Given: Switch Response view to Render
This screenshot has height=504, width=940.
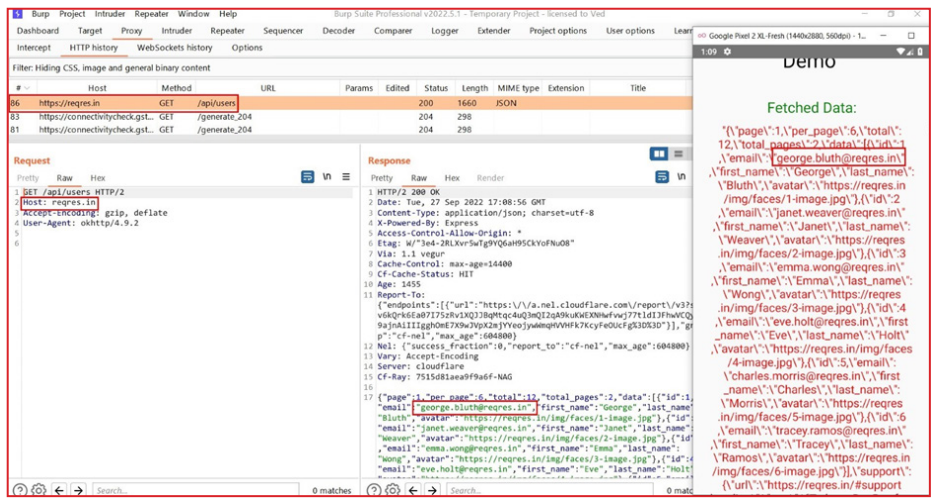Looking at the screenshot, I should coord(490,178).
